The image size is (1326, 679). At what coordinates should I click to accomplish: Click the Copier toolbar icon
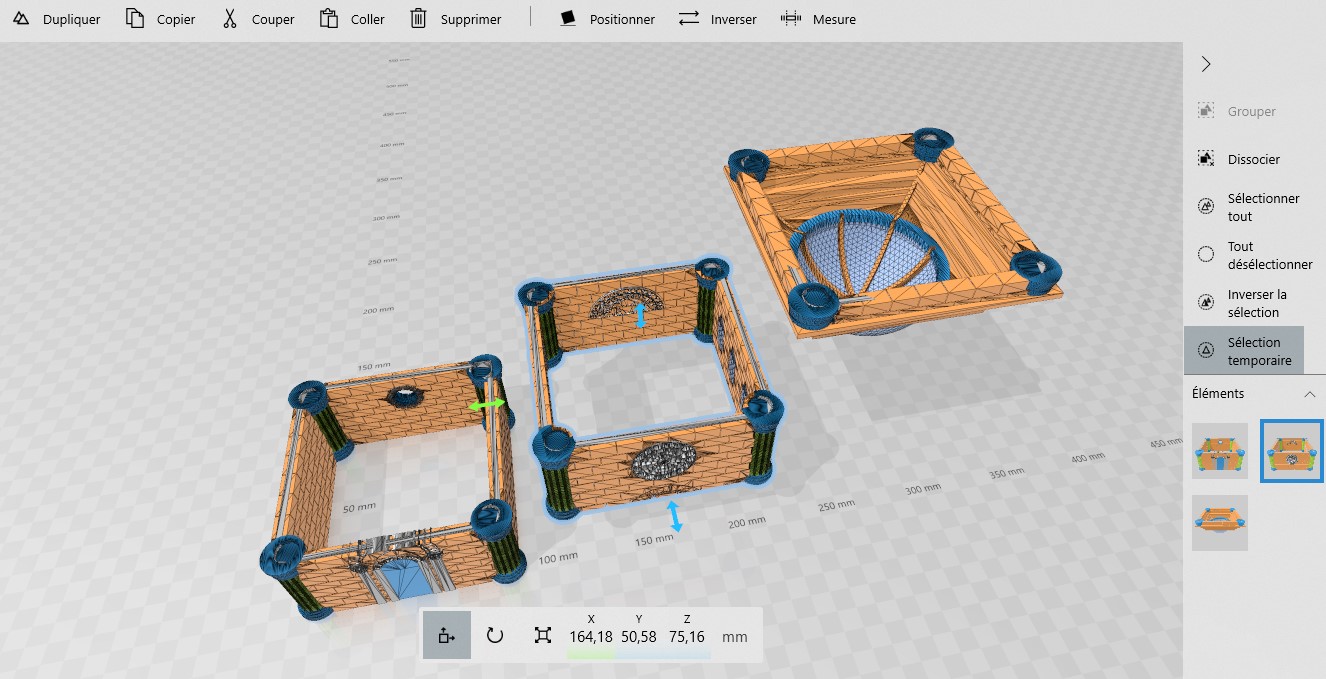tap(135, 19)
